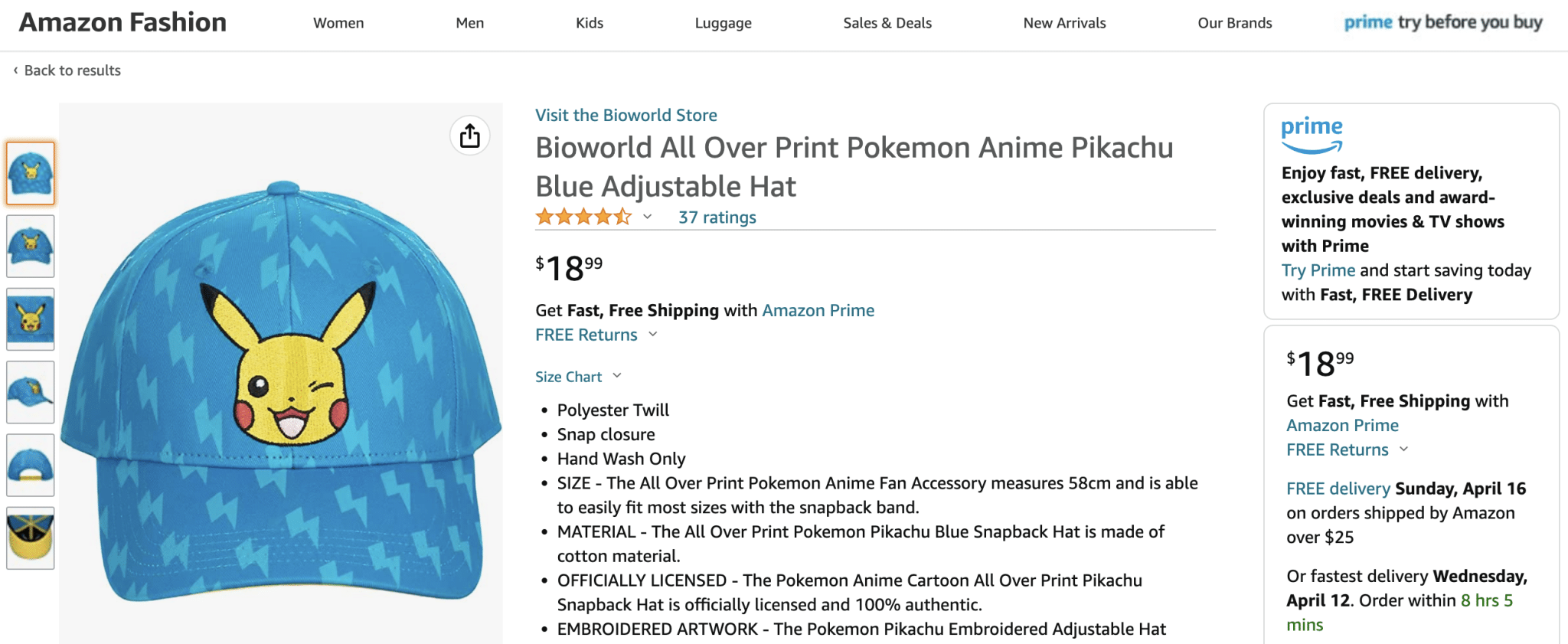Click the Amazon Fashion logo
The image size is (1568, 644).
pos(122,22)
